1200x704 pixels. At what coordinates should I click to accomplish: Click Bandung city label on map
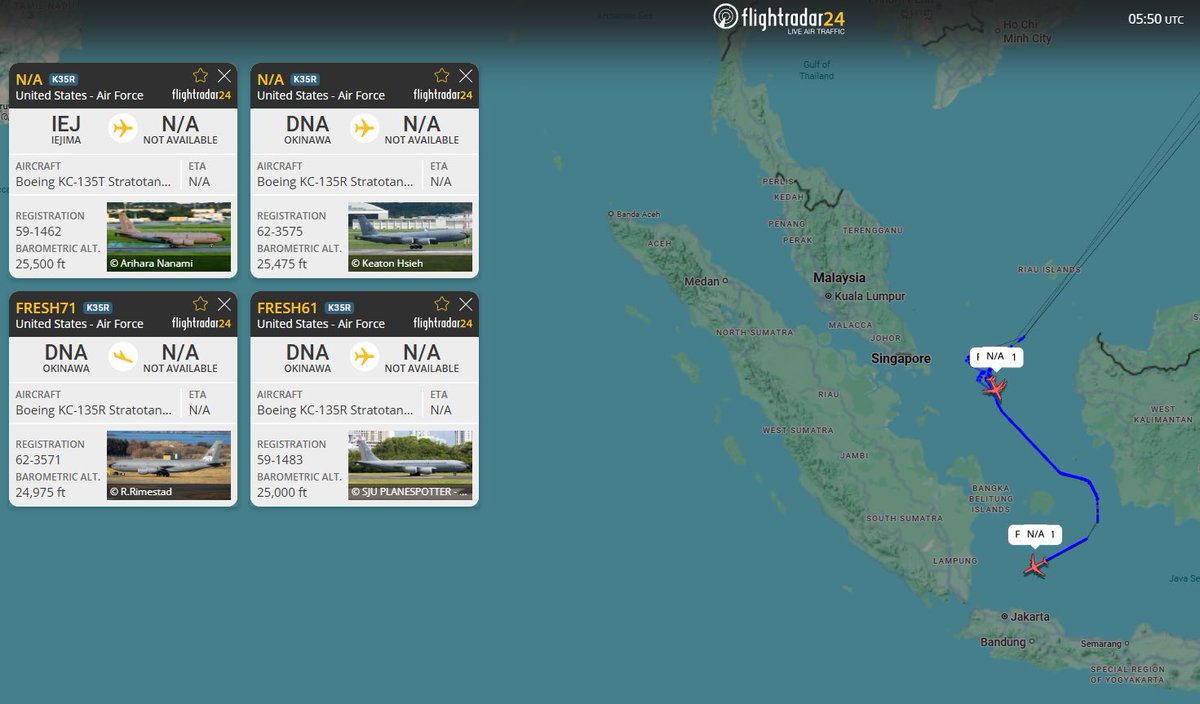1002,642
